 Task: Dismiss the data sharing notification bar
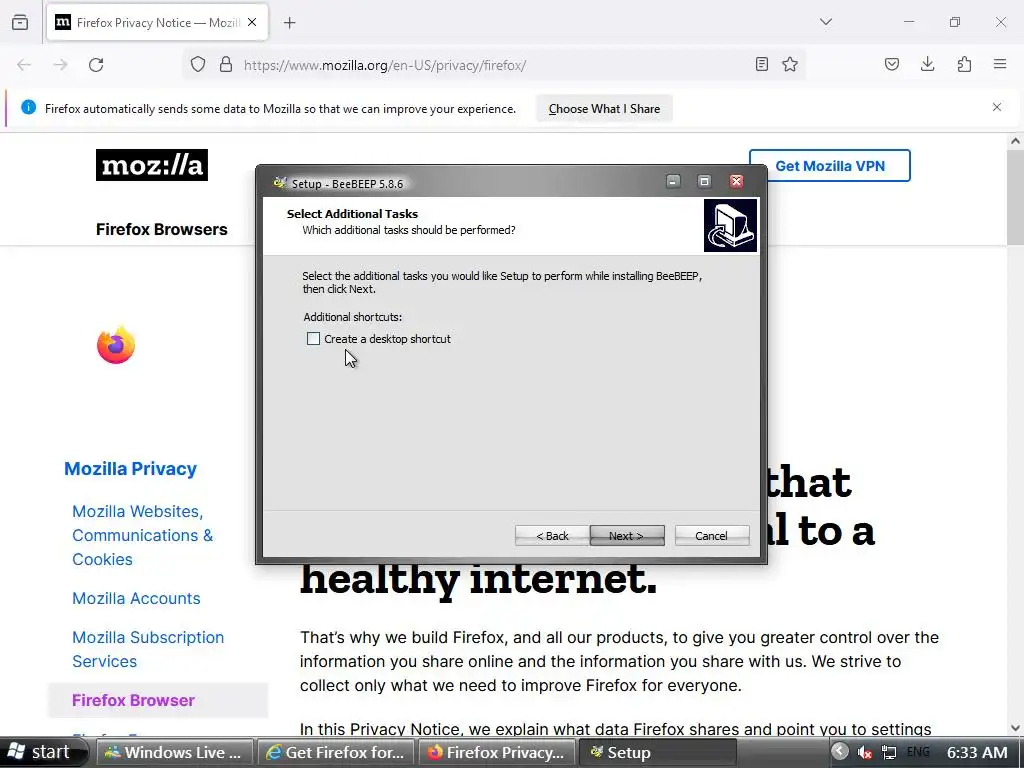997,107
